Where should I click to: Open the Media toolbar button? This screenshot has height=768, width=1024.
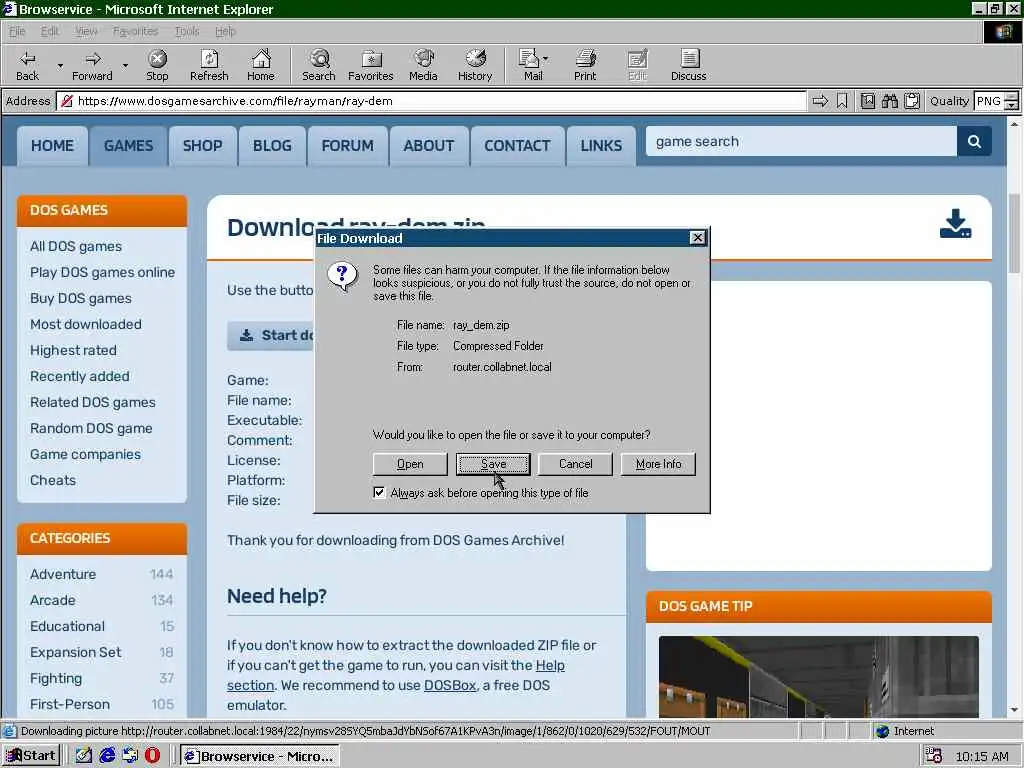pyautogui.click(x=423, y=65)
